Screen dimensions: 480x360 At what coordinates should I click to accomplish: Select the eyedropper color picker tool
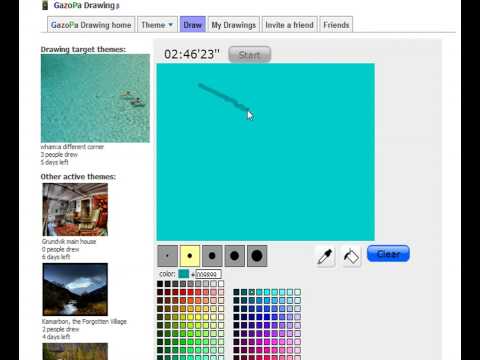[x=325, y=256]
